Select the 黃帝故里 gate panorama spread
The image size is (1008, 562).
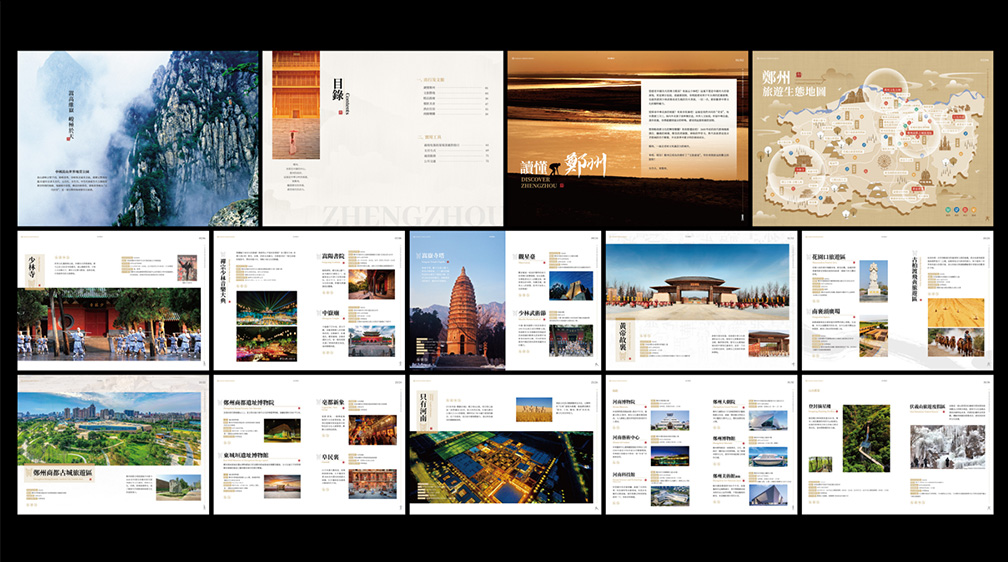pos(702,301)
